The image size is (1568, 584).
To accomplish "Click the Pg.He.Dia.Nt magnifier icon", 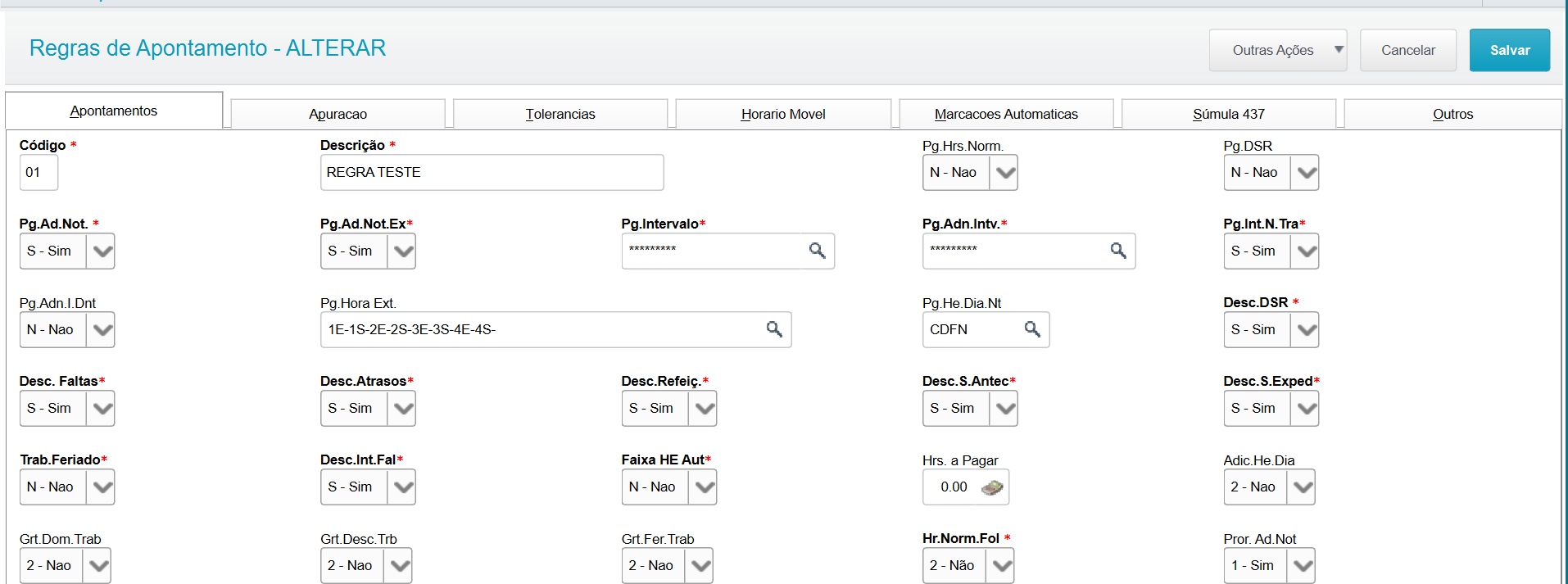I will tap(1031, 329).
